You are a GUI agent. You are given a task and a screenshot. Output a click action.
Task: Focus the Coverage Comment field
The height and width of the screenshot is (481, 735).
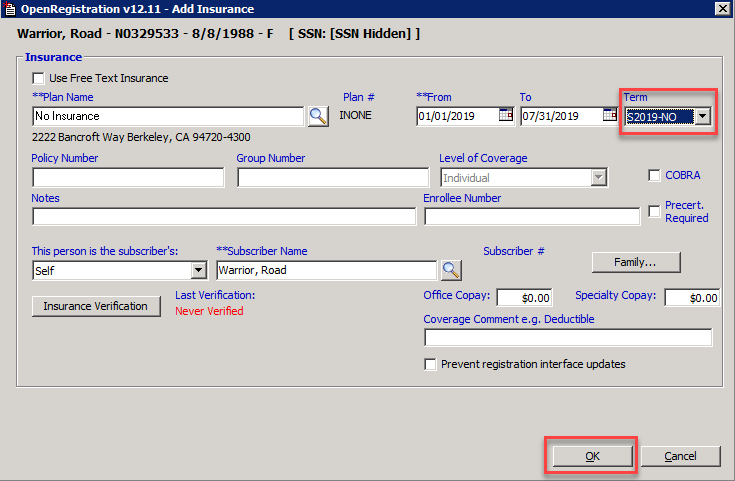click(568, 338)
